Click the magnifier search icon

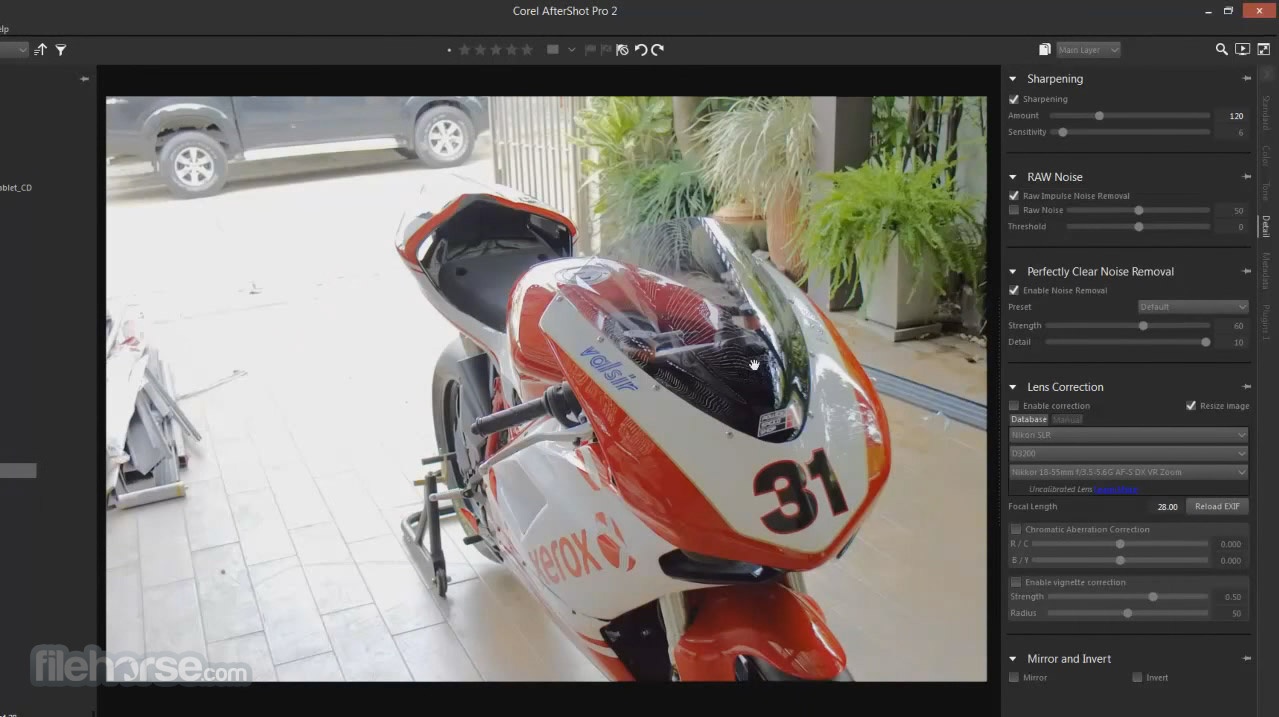coord(1221,49)
